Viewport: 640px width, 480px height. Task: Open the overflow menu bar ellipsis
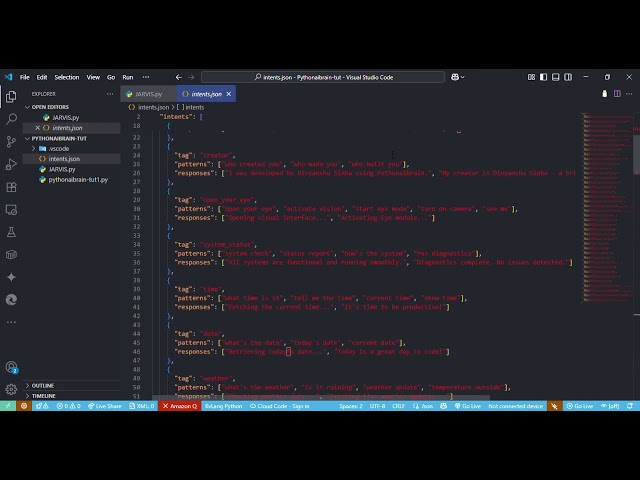[146, 77]
